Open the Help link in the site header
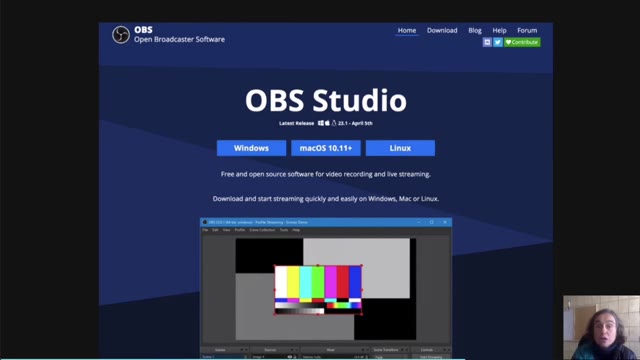This screenshot has height=360, width=640. point(499,30)
